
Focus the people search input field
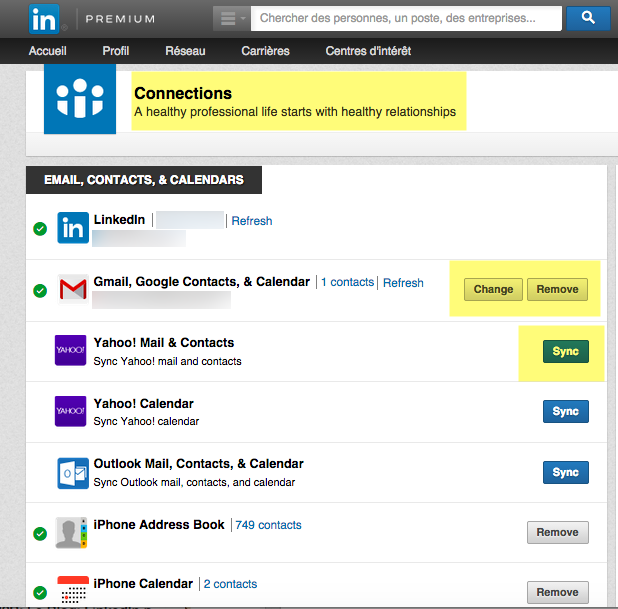click(x=406, y=18)
